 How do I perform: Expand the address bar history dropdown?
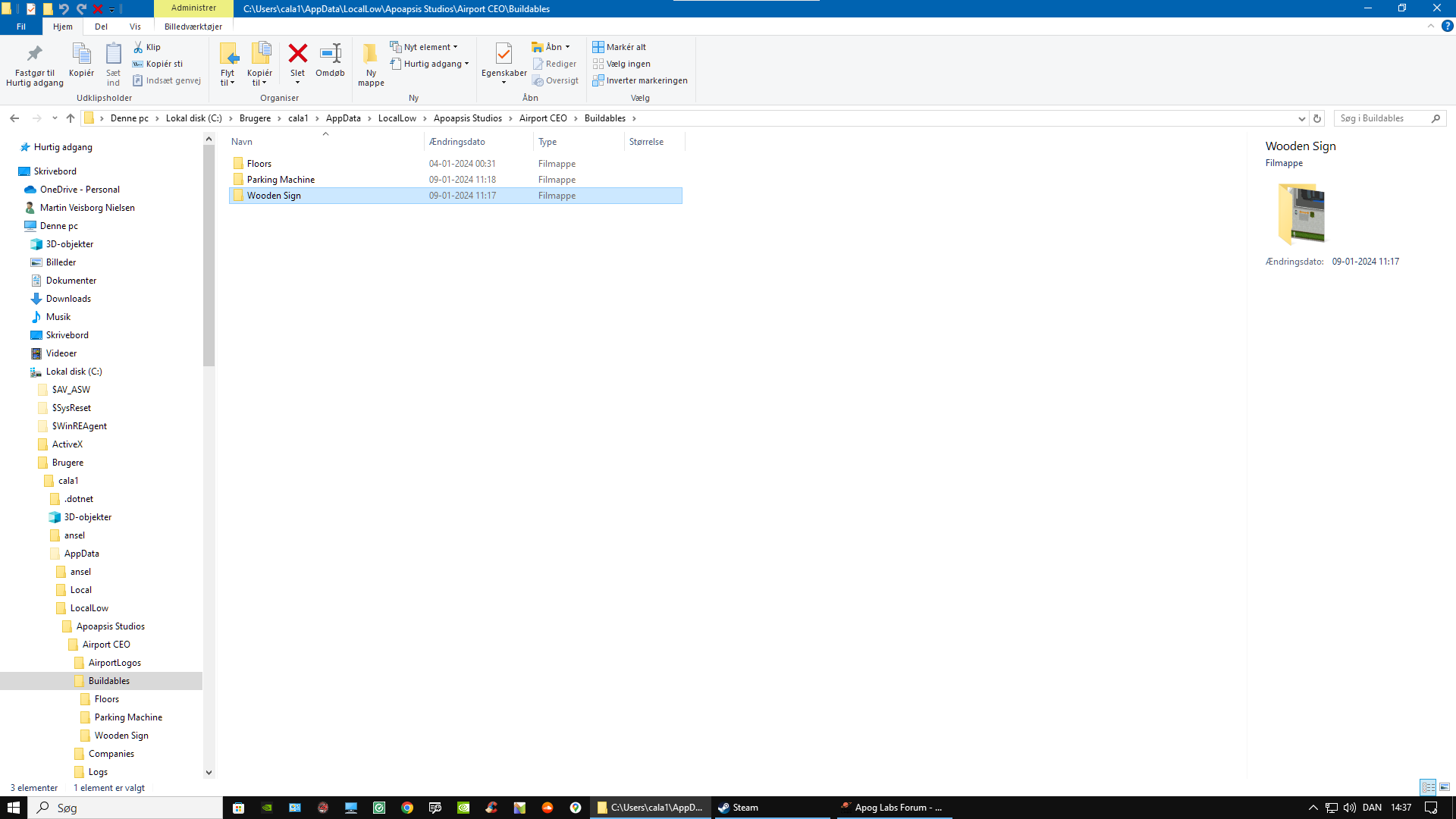pos(1302,118)
